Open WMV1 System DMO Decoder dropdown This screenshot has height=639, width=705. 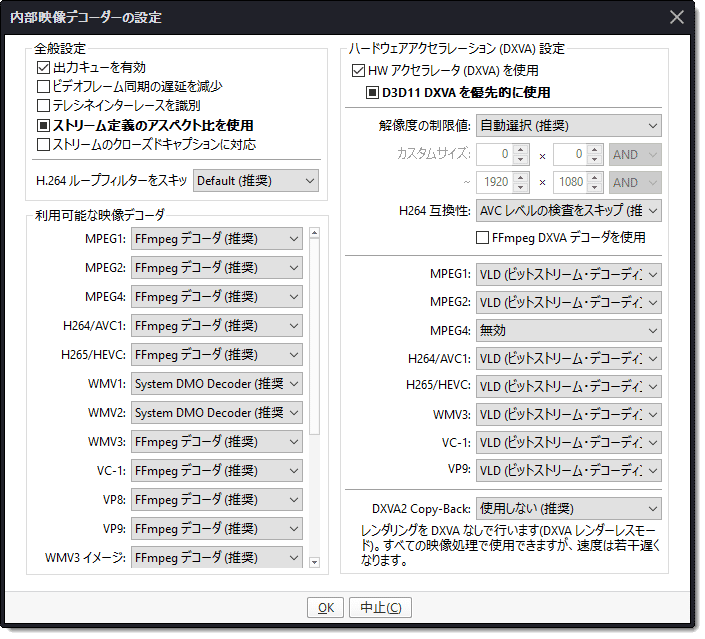[x=217, y=384]
